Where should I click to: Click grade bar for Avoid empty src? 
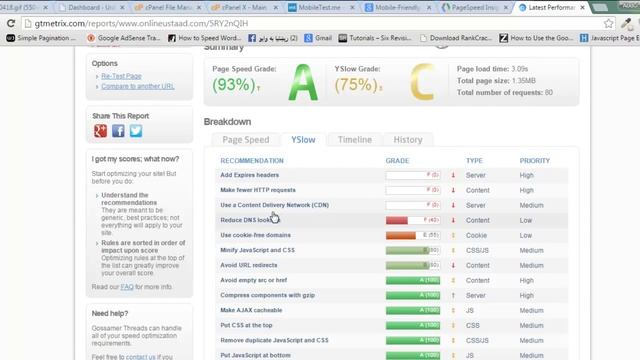pyautogui.click(x=413, y=280)
